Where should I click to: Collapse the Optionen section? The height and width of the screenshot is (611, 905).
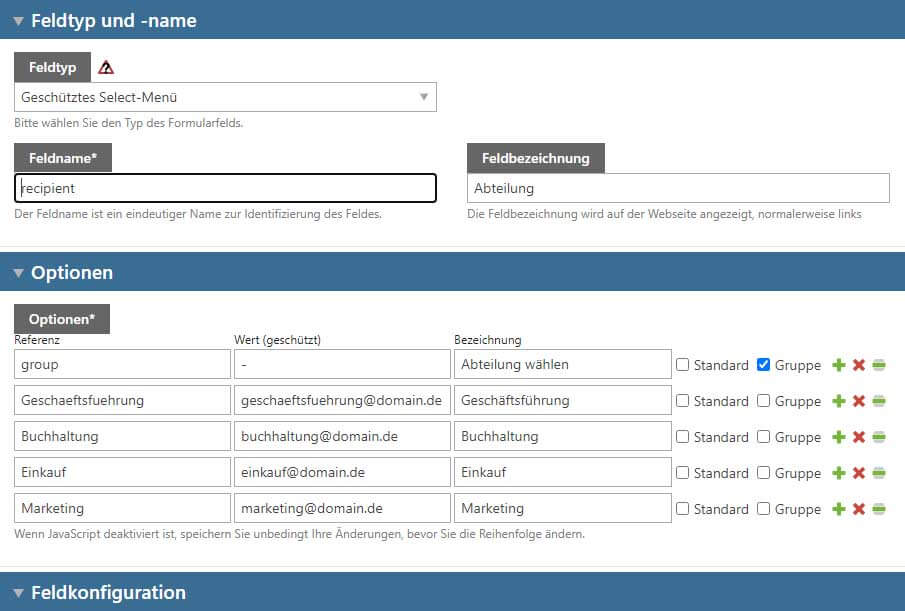[x=18, y=273]
